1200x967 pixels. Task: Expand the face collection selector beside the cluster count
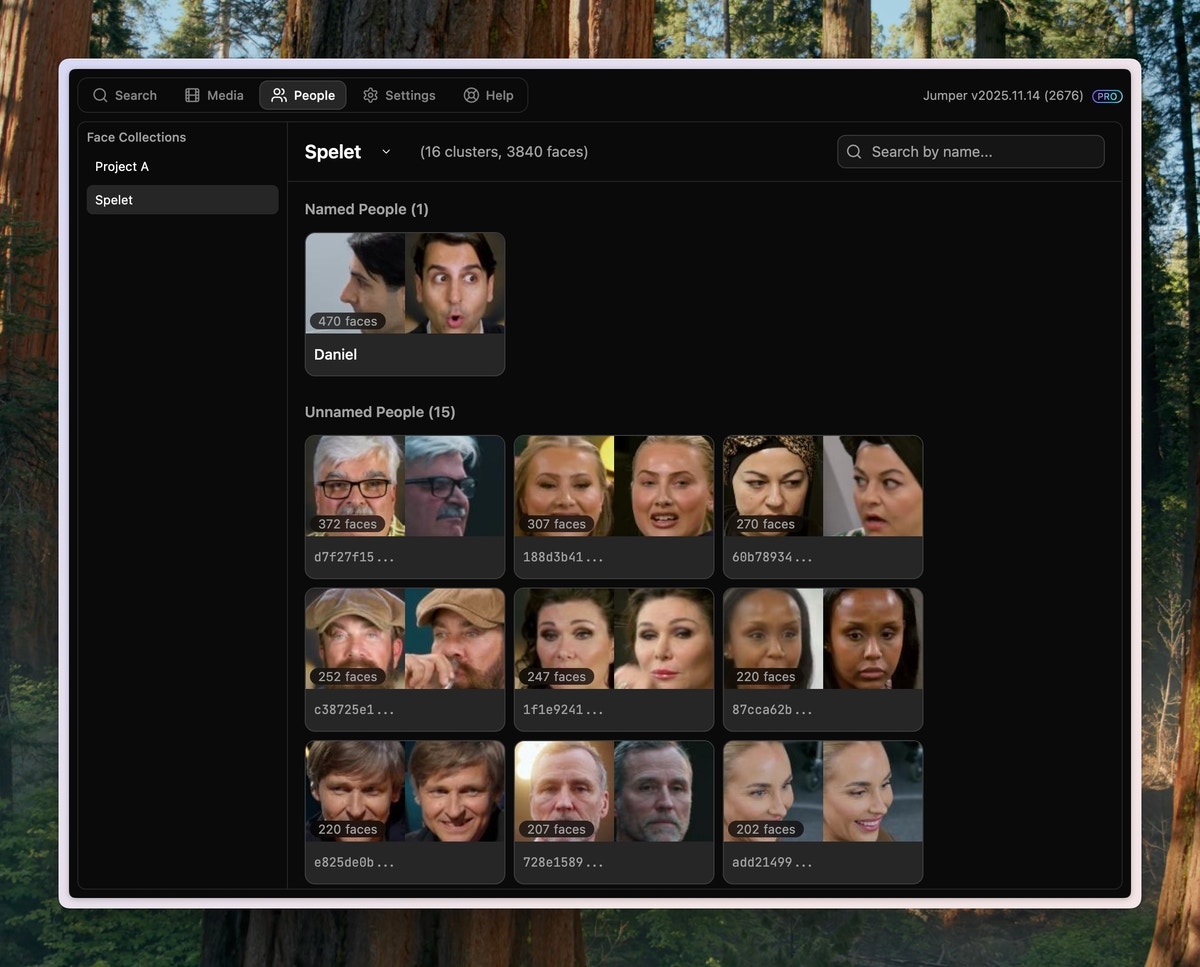click(x=386, y=152)
